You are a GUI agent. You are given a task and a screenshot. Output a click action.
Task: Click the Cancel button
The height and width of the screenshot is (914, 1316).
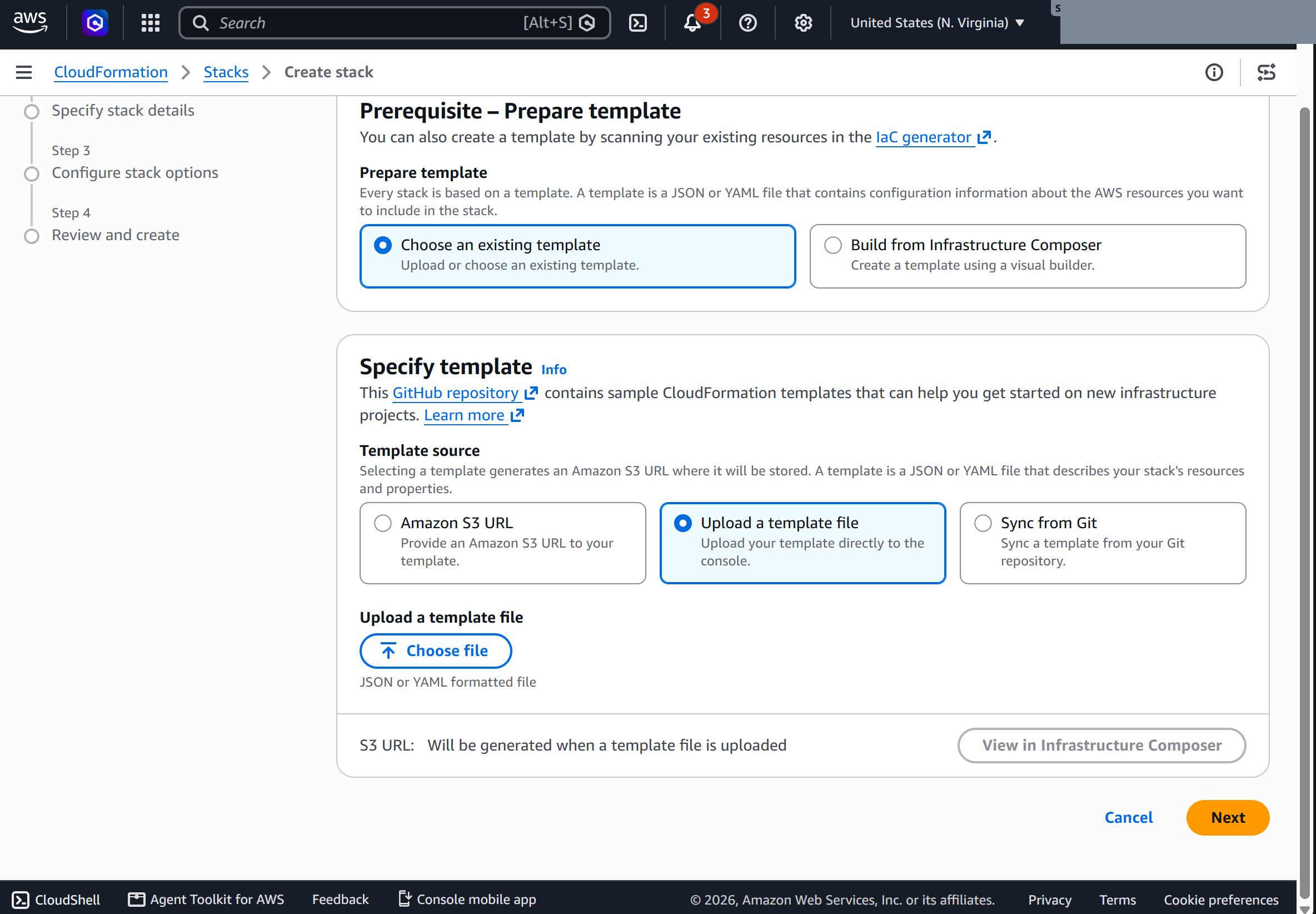[1128, 817]
